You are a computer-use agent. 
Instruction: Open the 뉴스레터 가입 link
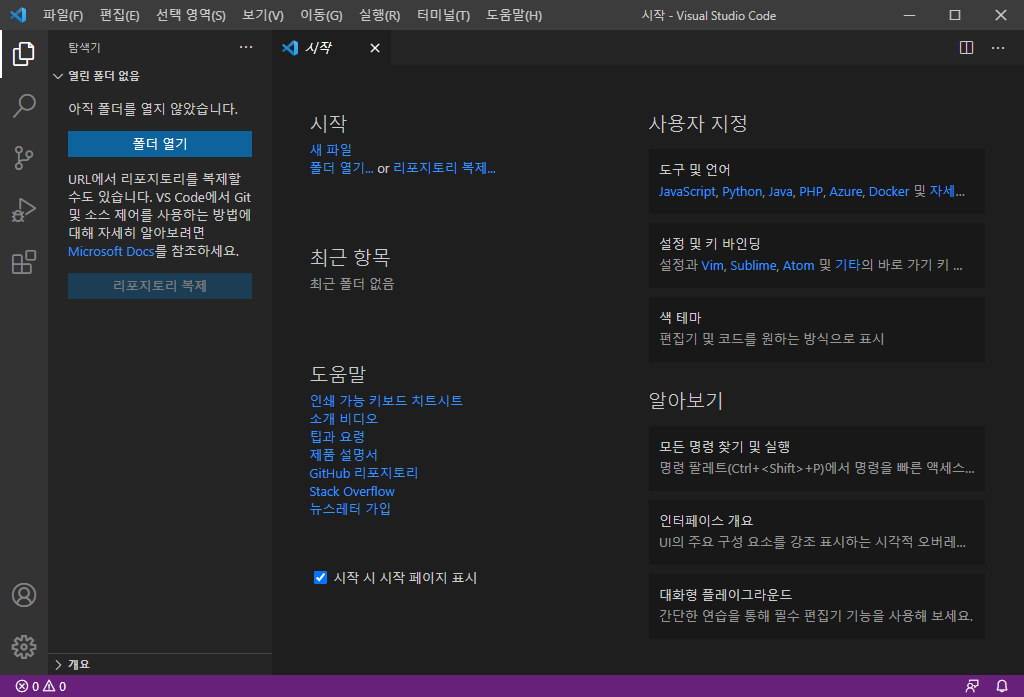pyautogui.click(x=350, y=509)
